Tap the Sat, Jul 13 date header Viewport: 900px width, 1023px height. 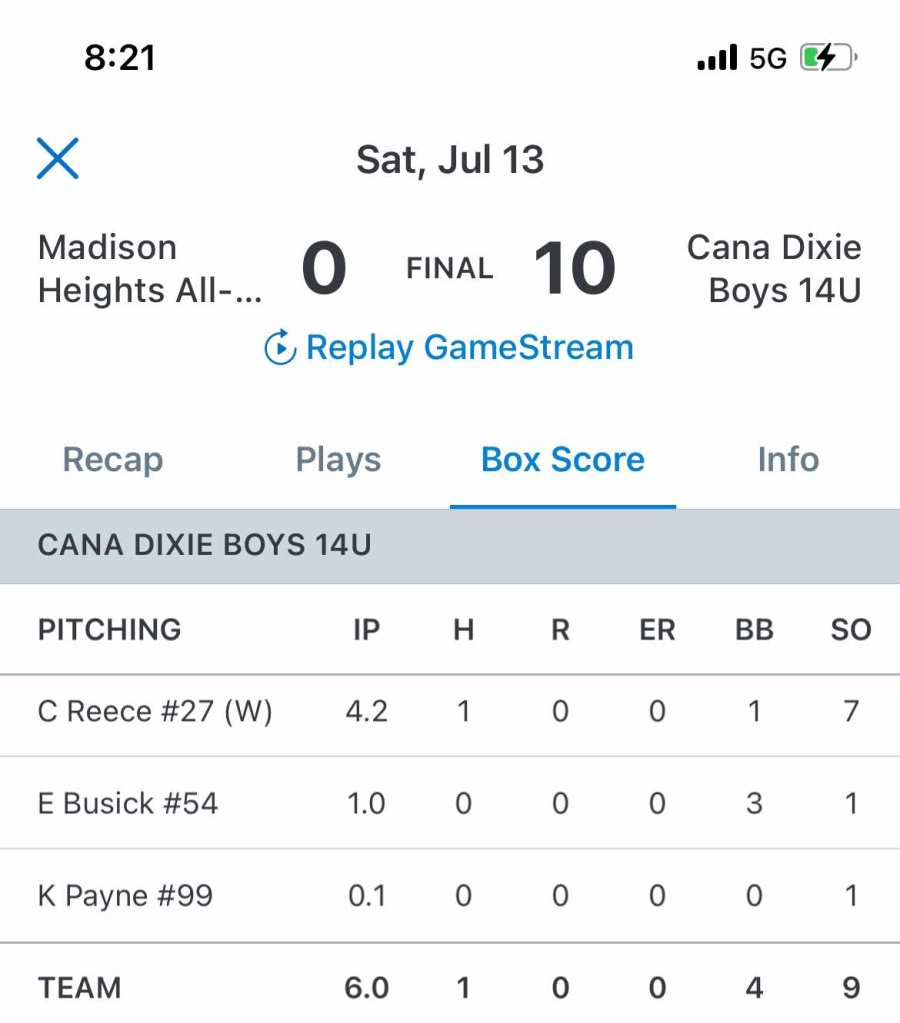[450, 160]
